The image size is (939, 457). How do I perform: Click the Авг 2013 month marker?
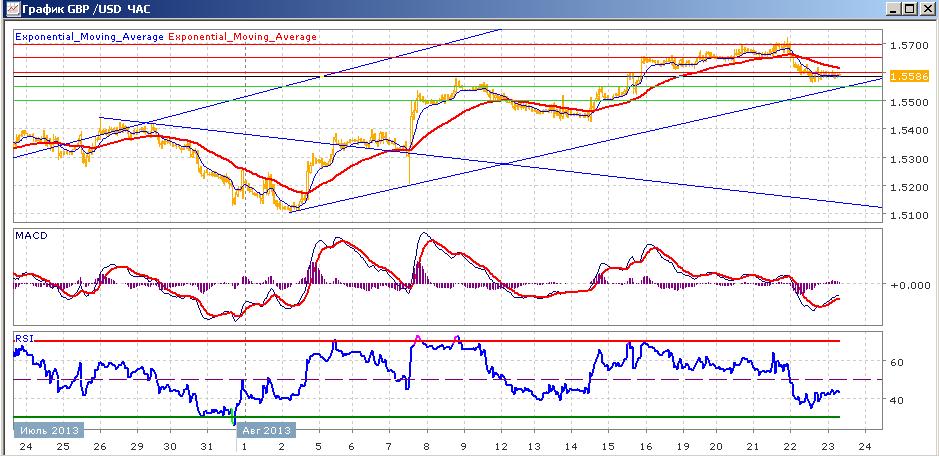(266, 430)
